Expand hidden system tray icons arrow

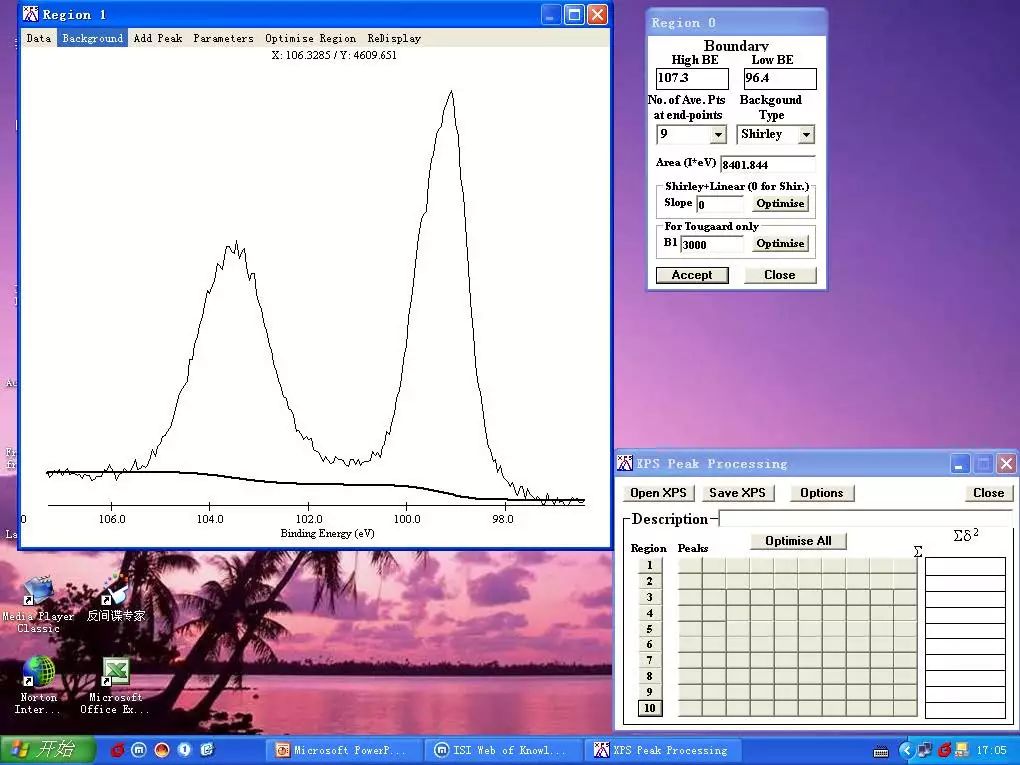906,751
